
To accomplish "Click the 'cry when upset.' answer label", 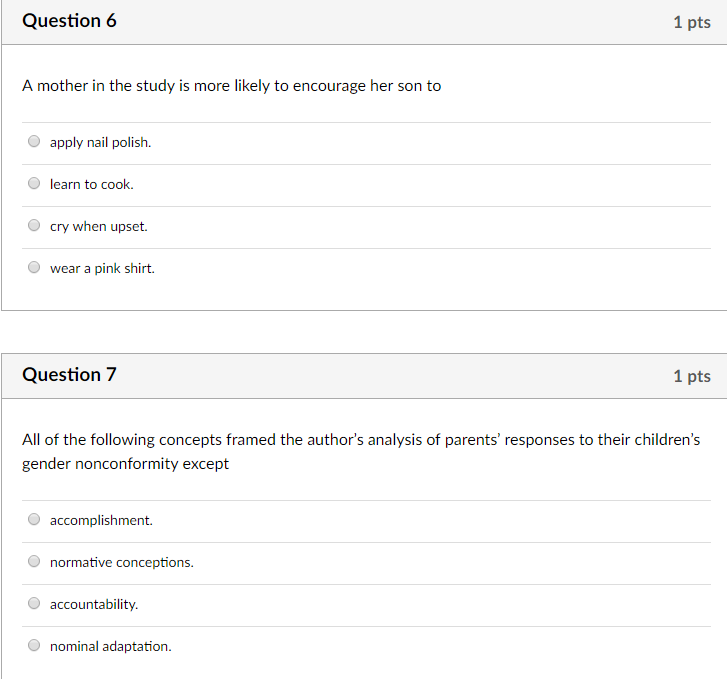I will click(x=99, y=226).
